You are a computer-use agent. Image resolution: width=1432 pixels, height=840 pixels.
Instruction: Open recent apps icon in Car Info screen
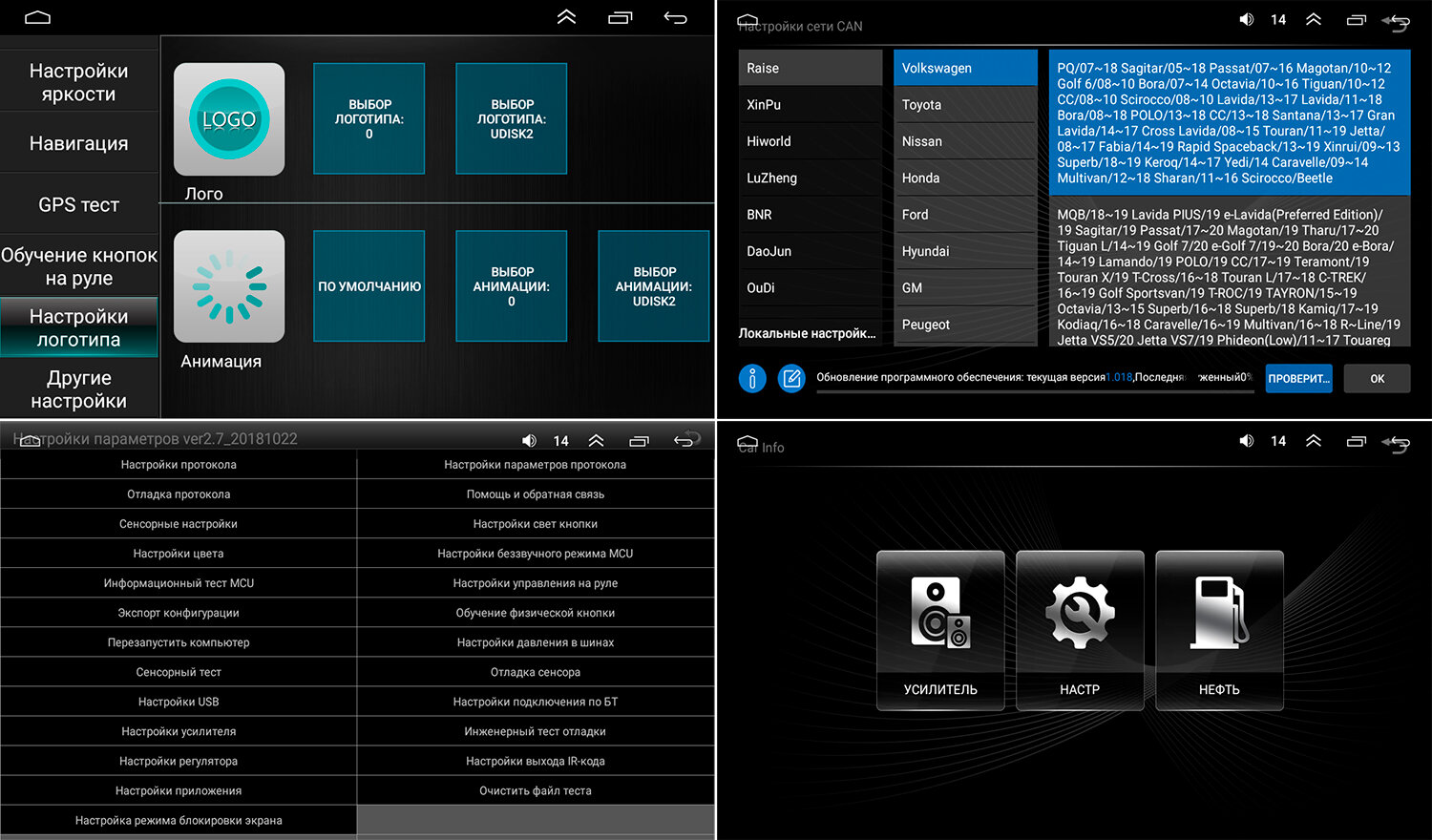tap(1356, 441)
